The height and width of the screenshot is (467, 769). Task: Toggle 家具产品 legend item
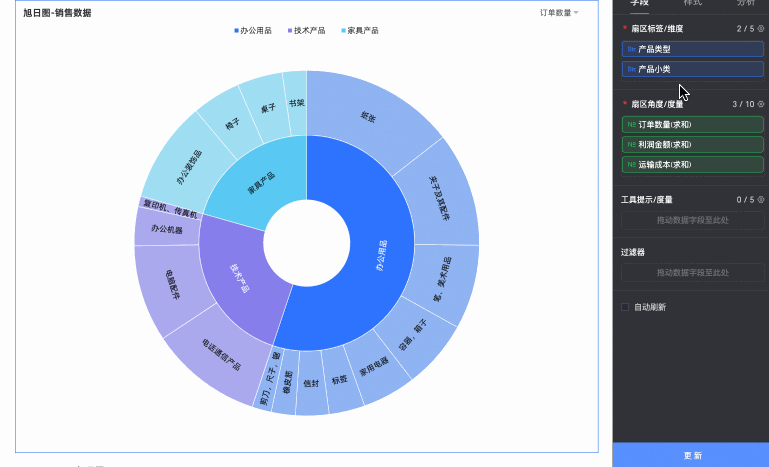click(x=360, y=30)
